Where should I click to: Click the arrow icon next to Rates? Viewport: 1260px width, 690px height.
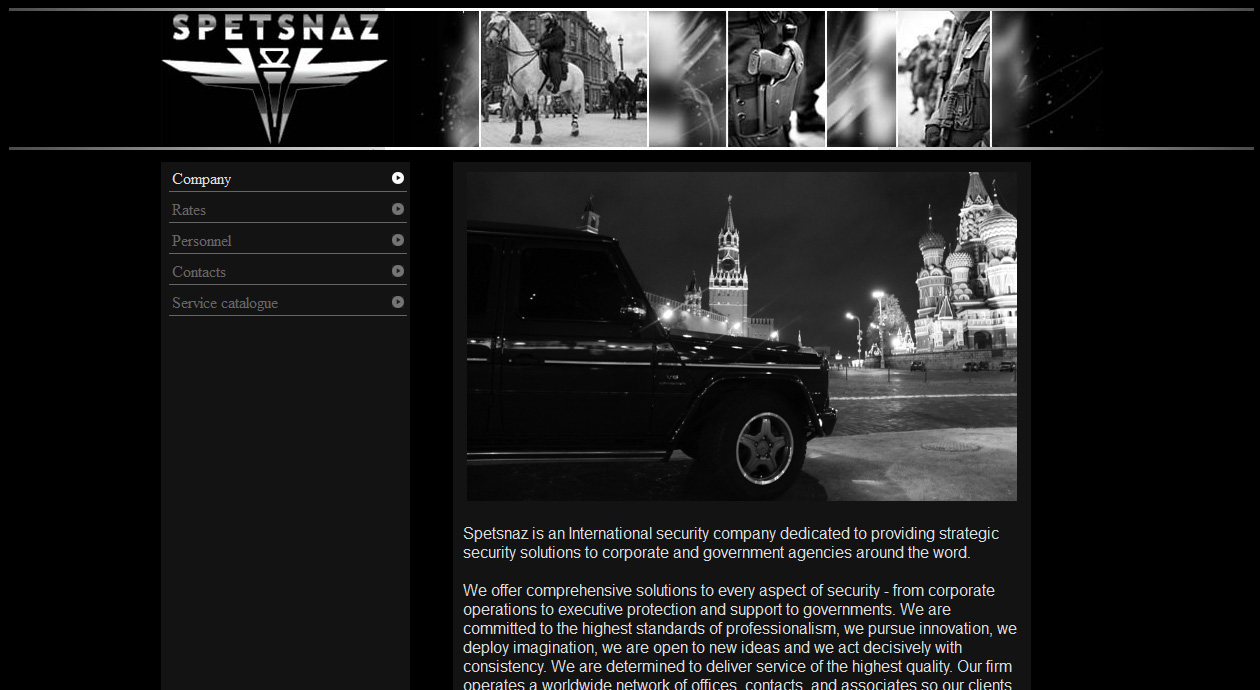398,208
